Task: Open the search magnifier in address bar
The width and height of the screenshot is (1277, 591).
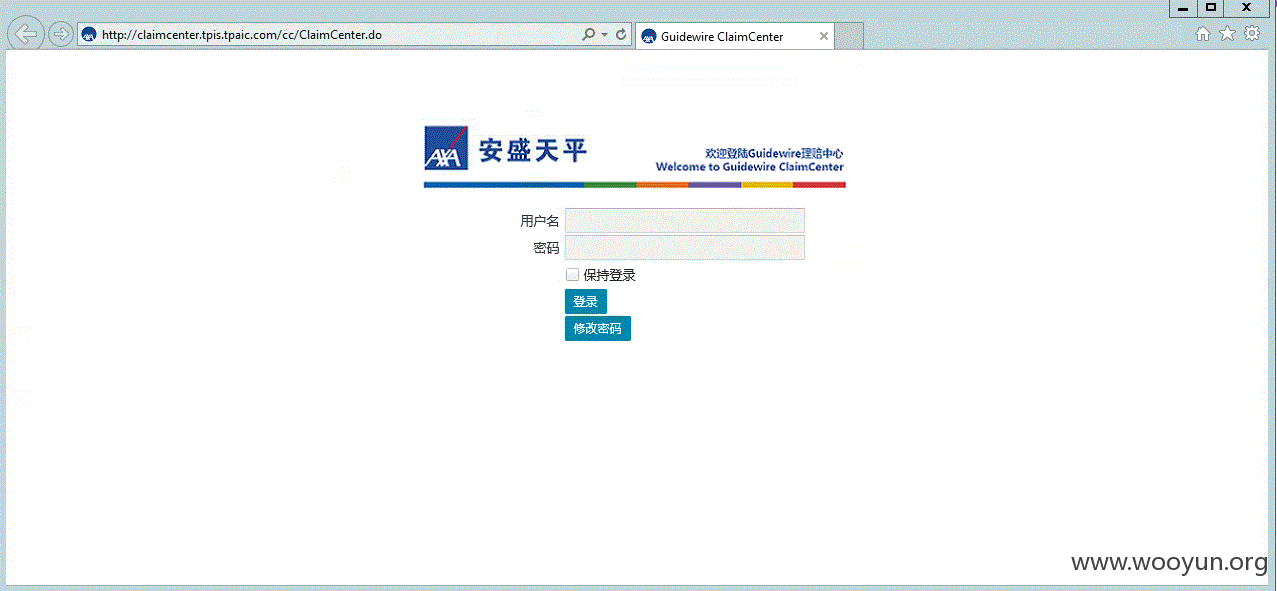Action: click(x=589, y=35)
